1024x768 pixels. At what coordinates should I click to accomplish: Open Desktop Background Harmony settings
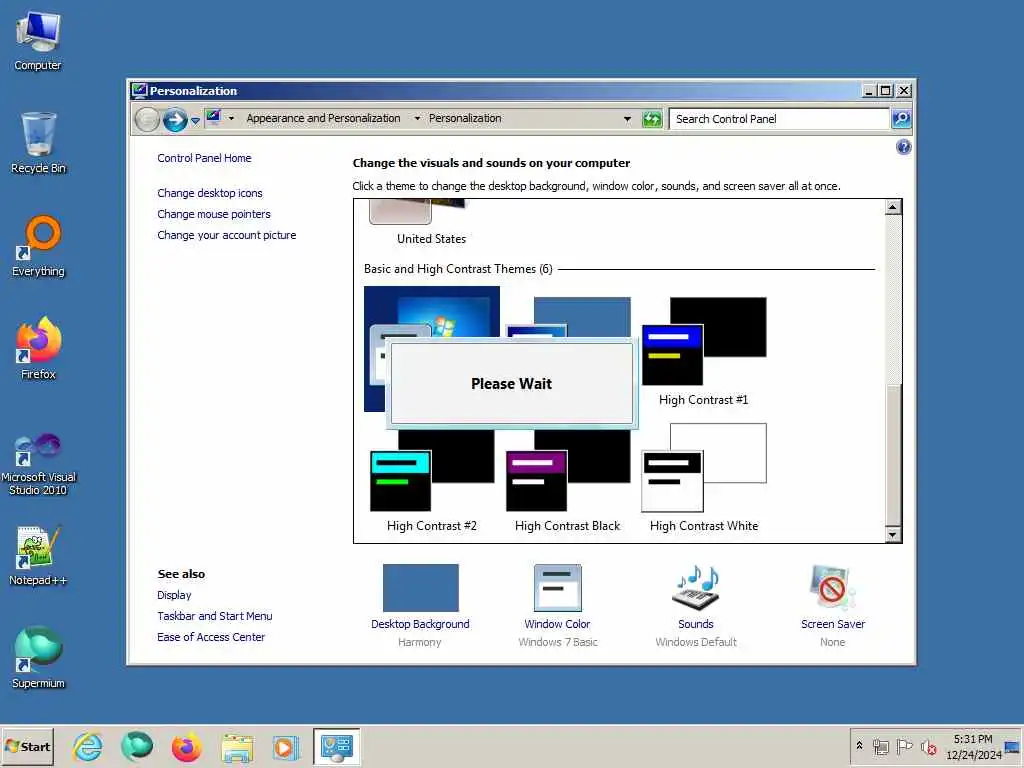tap(421, 605)
